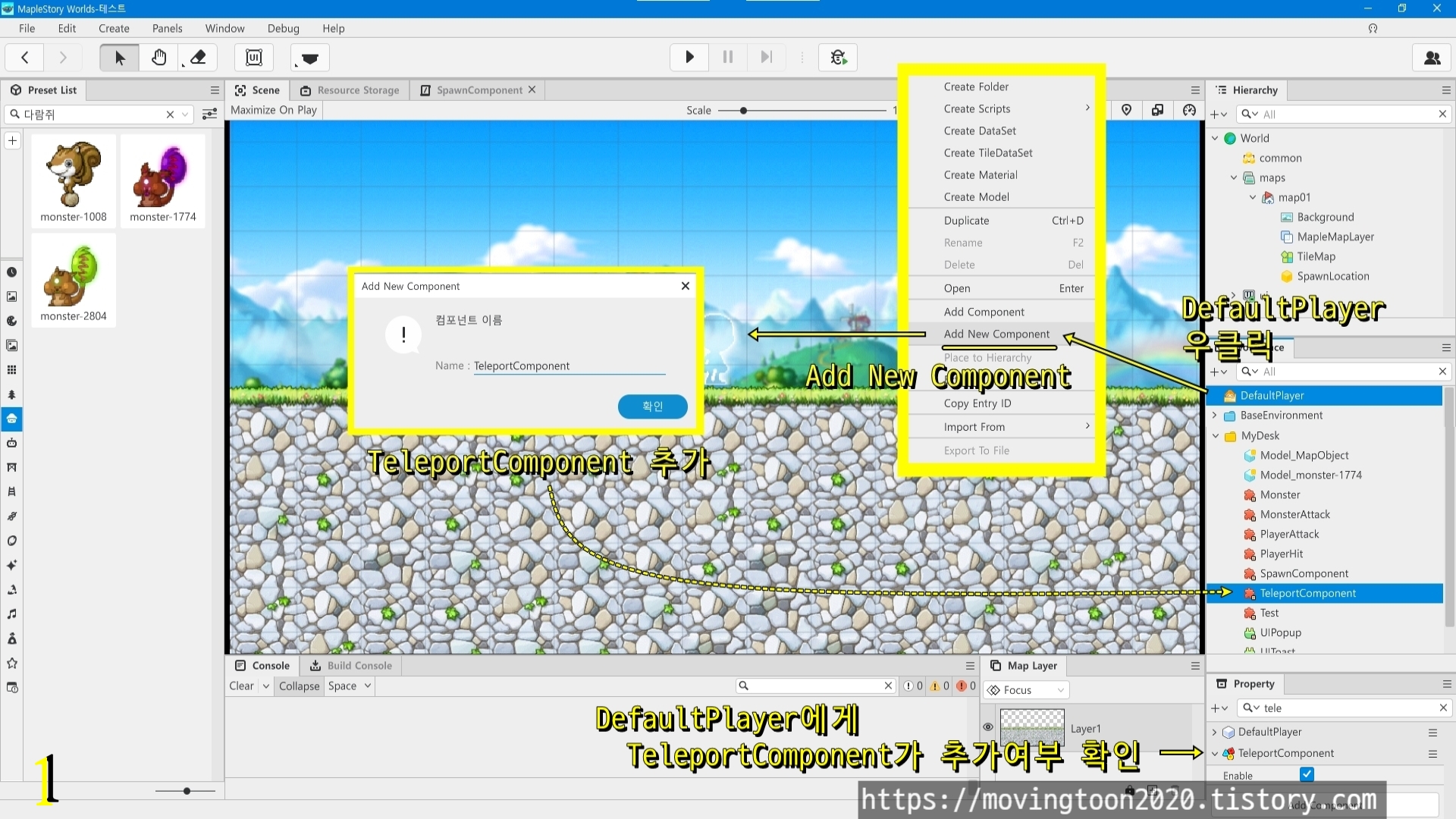
Task: Click the collaborators people icon
Action: click(x=1432, y=57)
